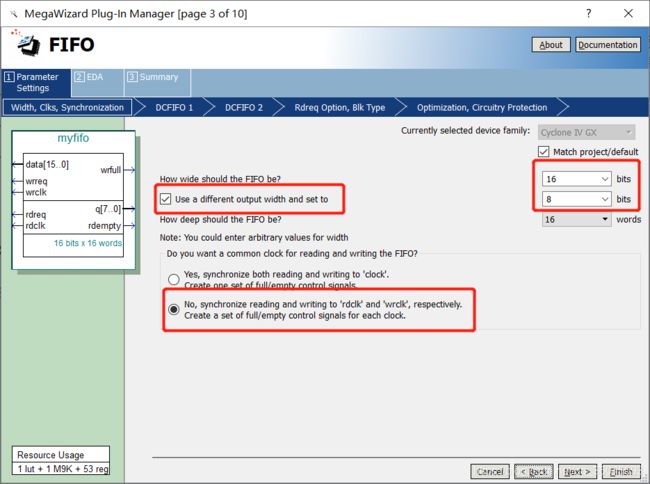Click the wrfull port label
Image resolution: width=650 pixels, height=484 pixels.
[x=111, y=170]
